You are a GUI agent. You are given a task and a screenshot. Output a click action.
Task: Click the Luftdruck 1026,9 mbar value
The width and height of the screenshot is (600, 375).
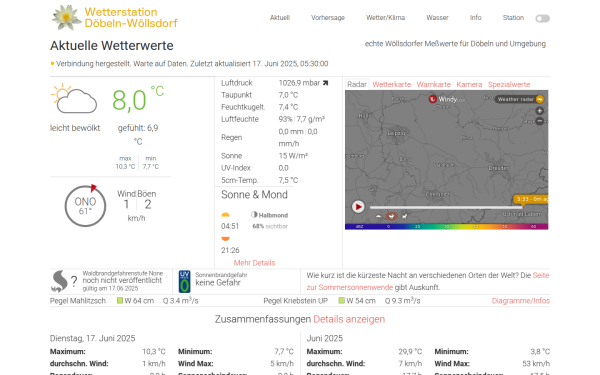299,83
